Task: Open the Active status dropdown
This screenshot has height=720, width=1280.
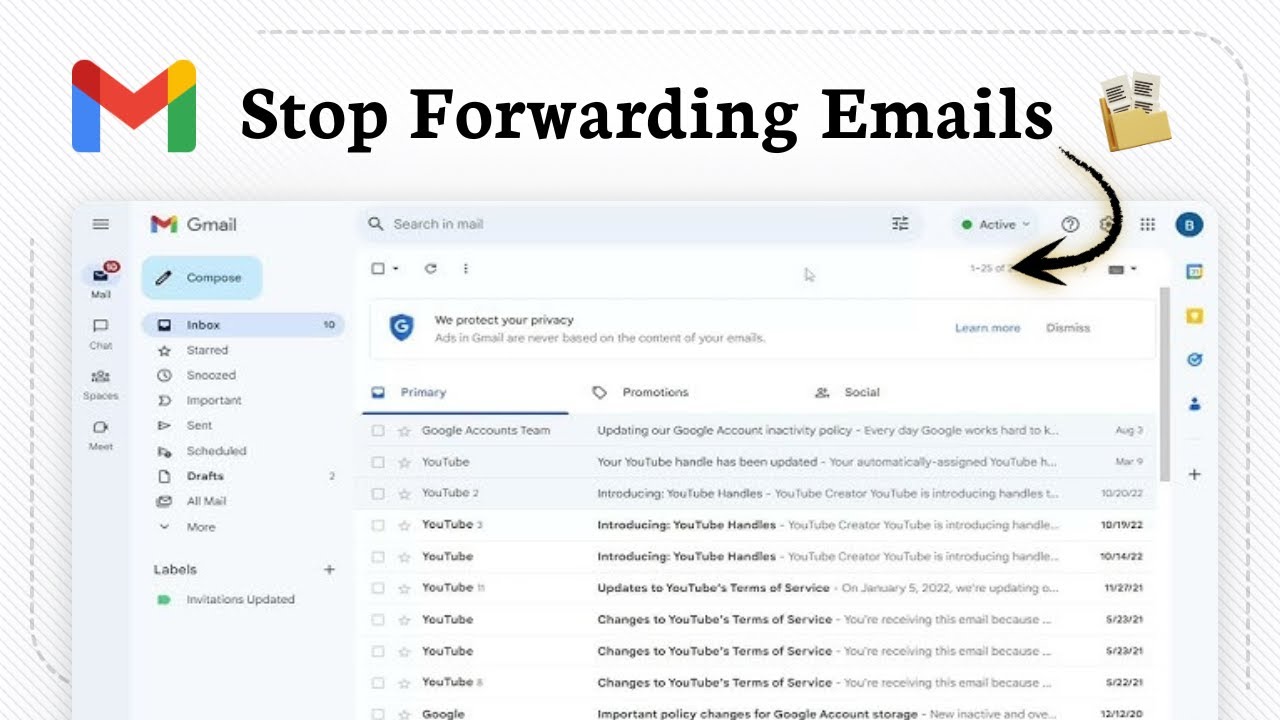Action: pos(995,225)
